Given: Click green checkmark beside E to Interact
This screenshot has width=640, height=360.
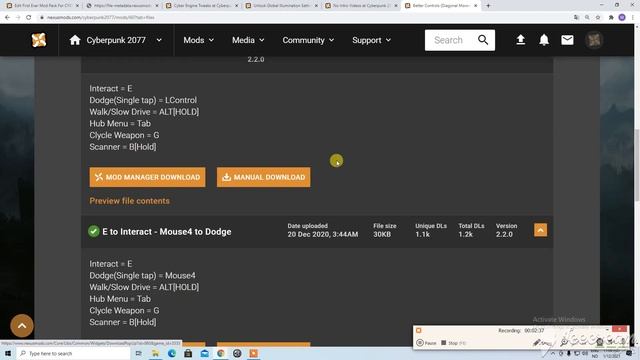Looking at the screenshot, I should tap(93, 231).
